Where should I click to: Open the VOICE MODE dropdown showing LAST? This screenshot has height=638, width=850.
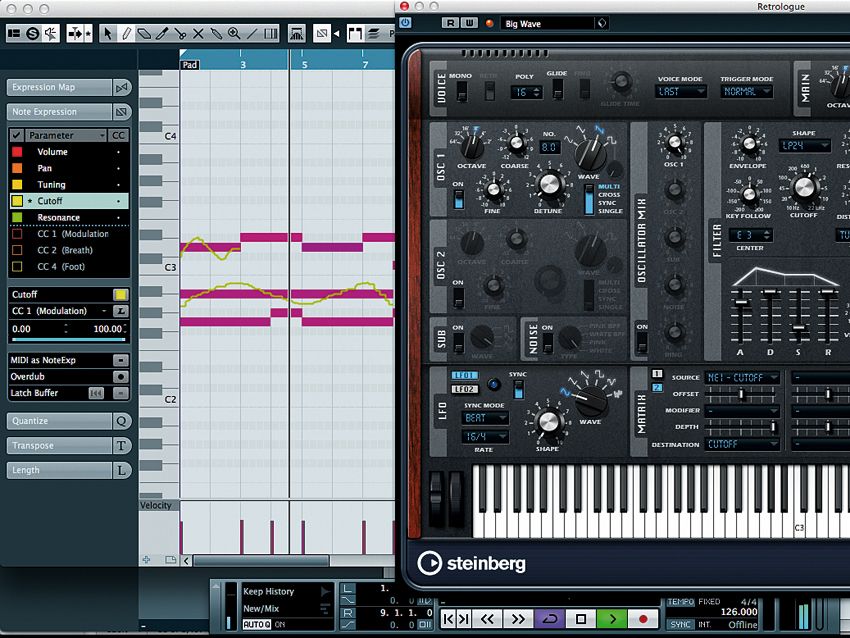pyautogui.click(x=680, y=91)
